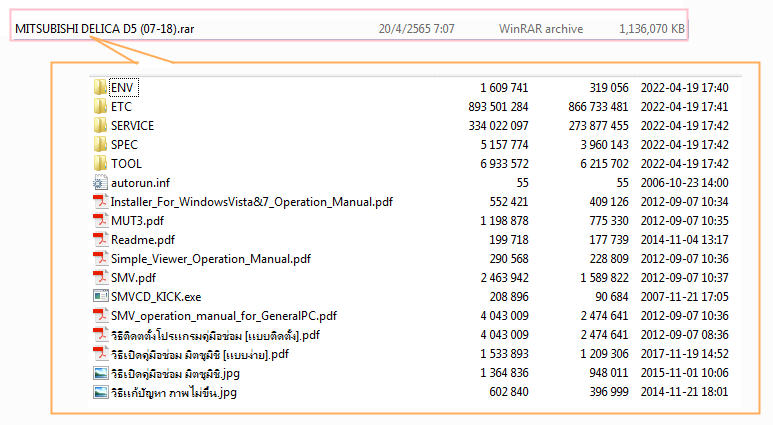Click the Readme.pdf file name

[x=142, y=240]
